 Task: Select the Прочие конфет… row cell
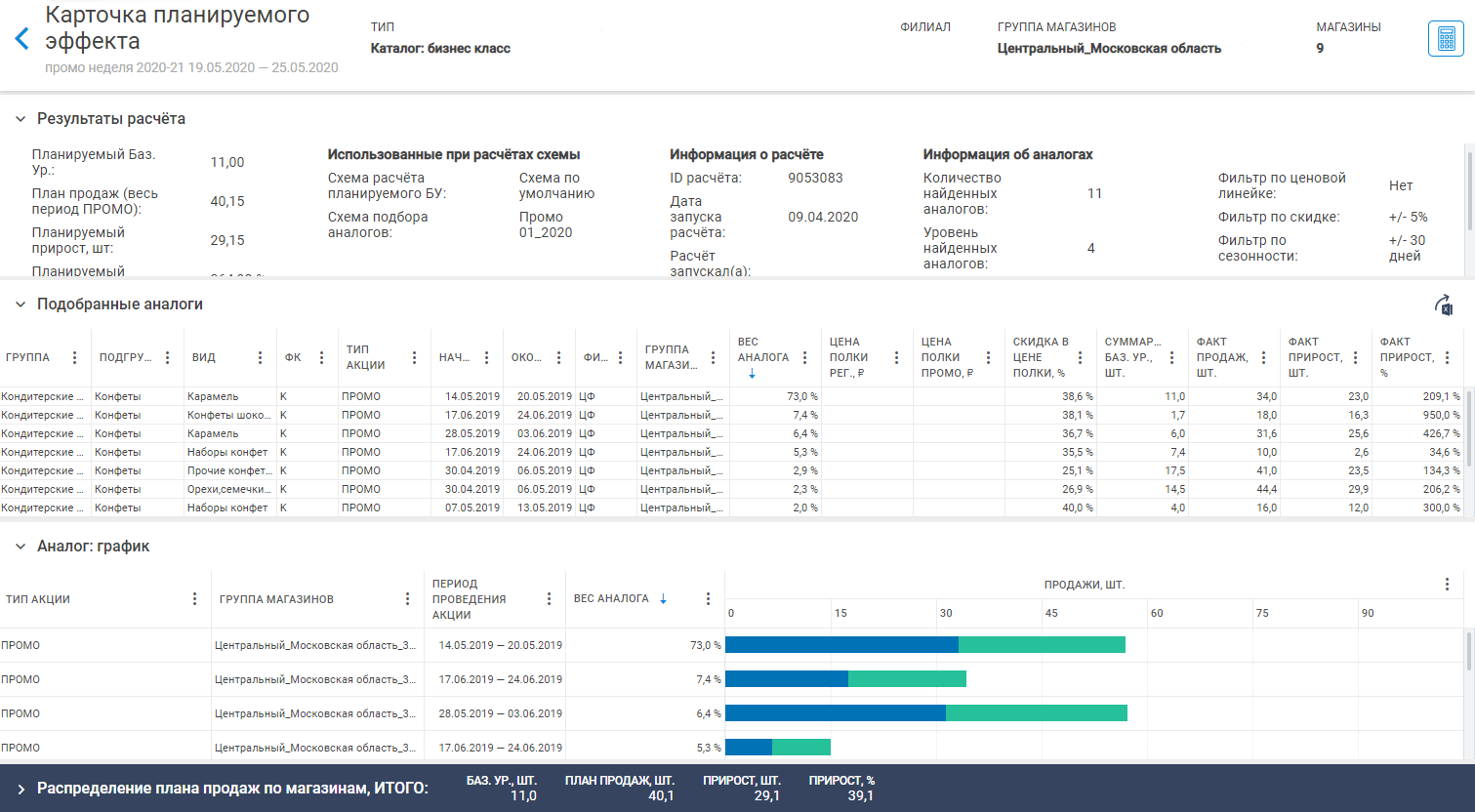229,470
